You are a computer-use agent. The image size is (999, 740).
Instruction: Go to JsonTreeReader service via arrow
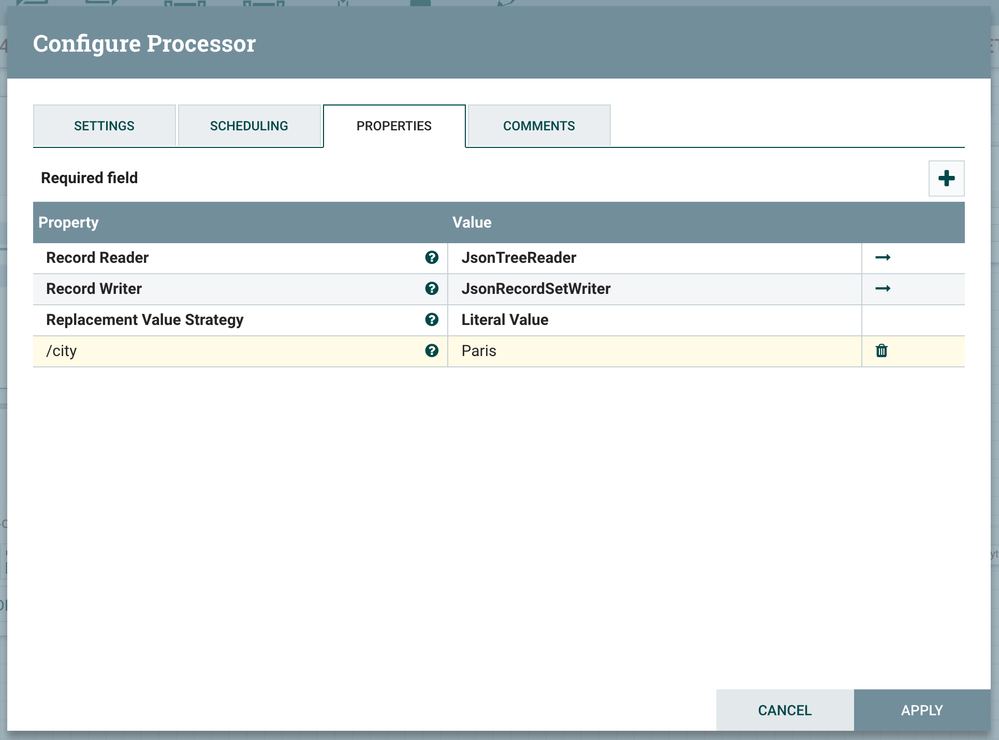click(882, 258)
